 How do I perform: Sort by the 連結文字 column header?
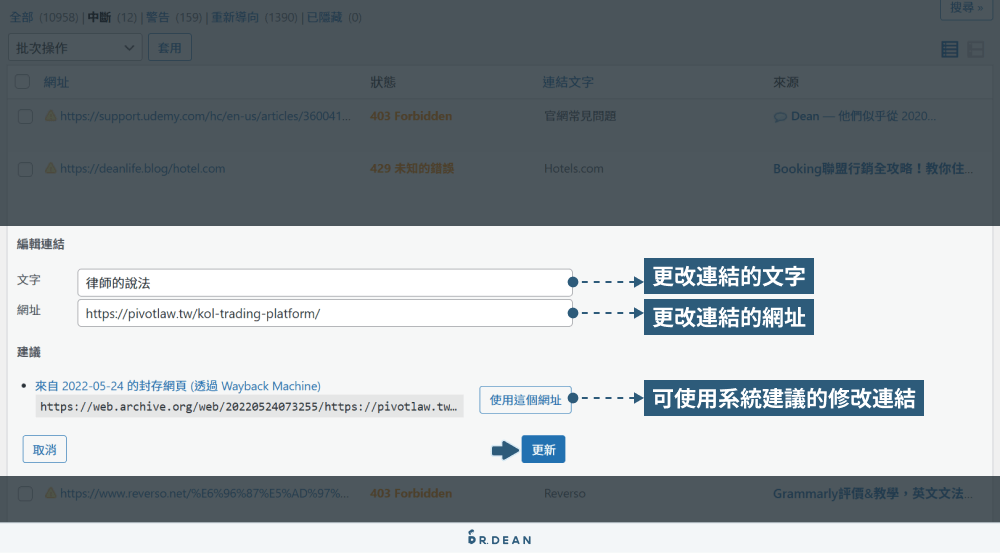568,82
